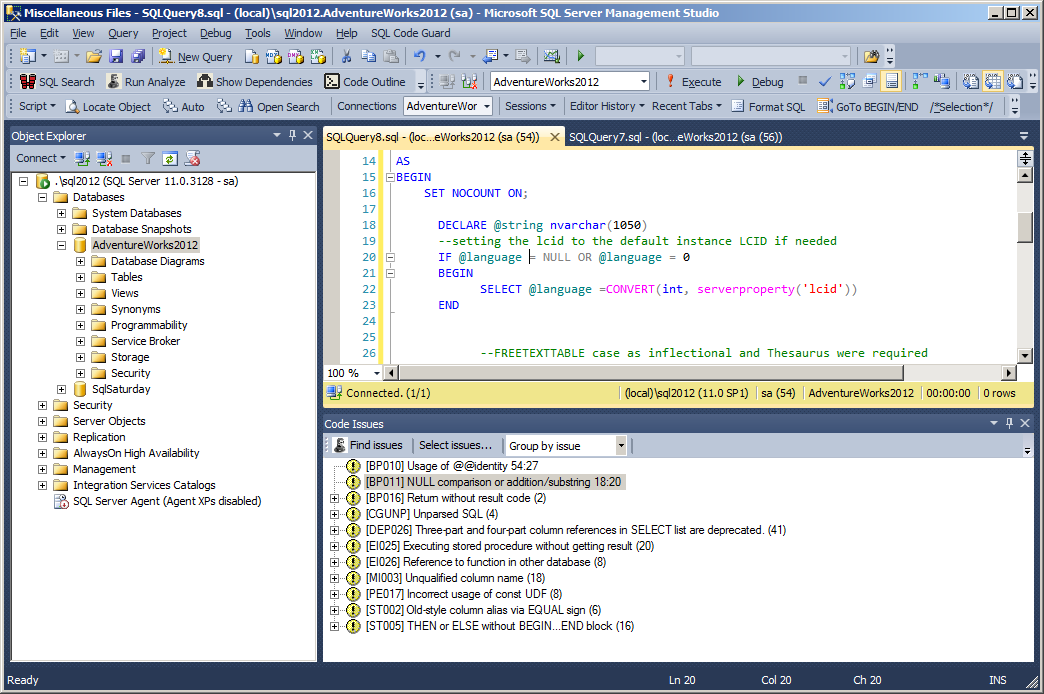The width and height of the screenshot is (1044, 694).
Task: Open the Group by issue dropdown
Action: (x=621, y=446)
